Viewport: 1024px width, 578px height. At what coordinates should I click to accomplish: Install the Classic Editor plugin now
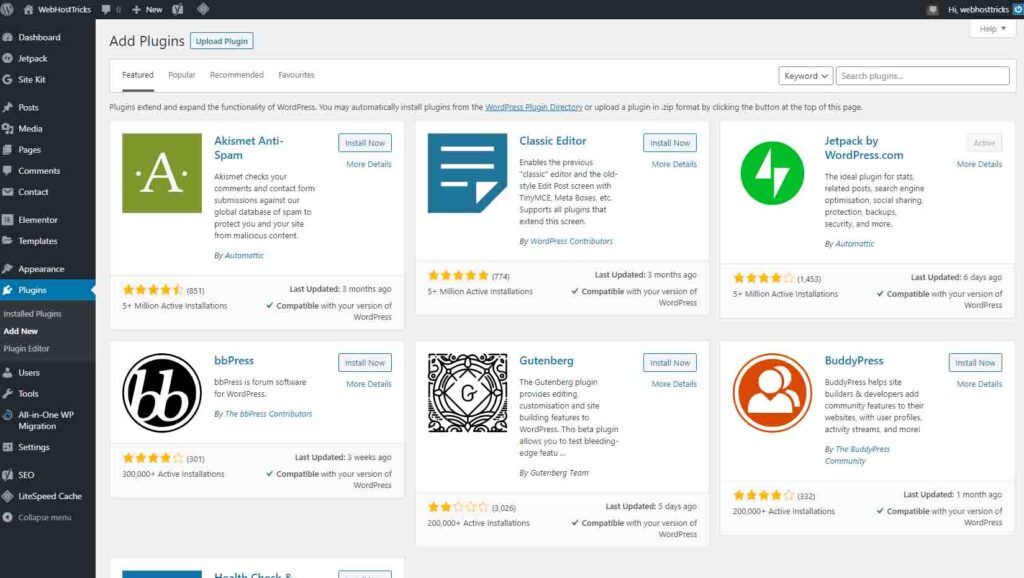(x=669, y=142)
